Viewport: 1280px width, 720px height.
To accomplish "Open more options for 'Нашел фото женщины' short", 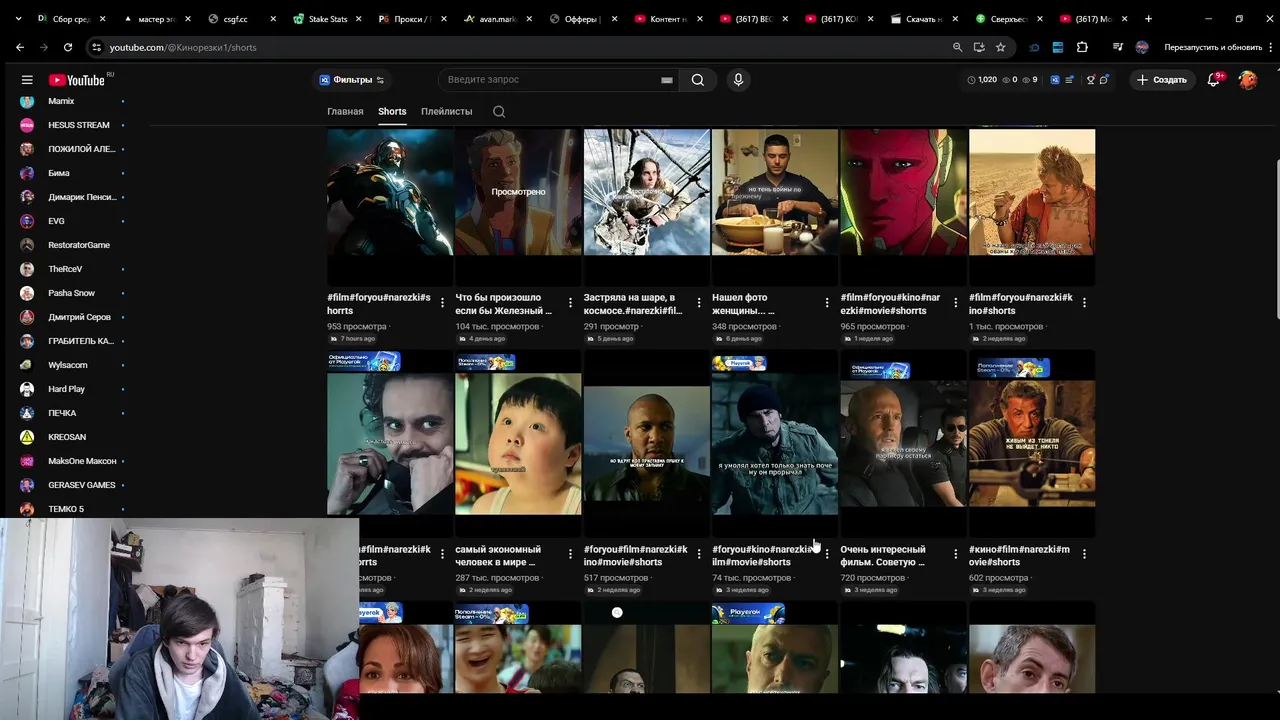I will click(826, 302).
